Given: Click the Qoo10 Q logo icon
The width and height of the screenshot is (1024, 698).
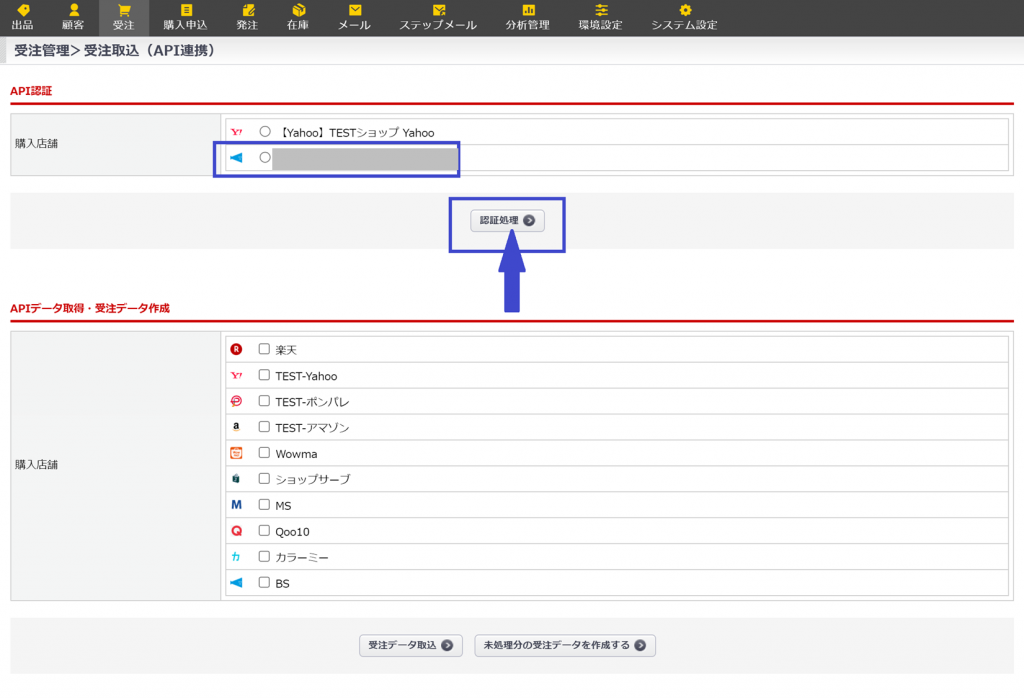Looking at the screenshot, I should click(236, 531).
